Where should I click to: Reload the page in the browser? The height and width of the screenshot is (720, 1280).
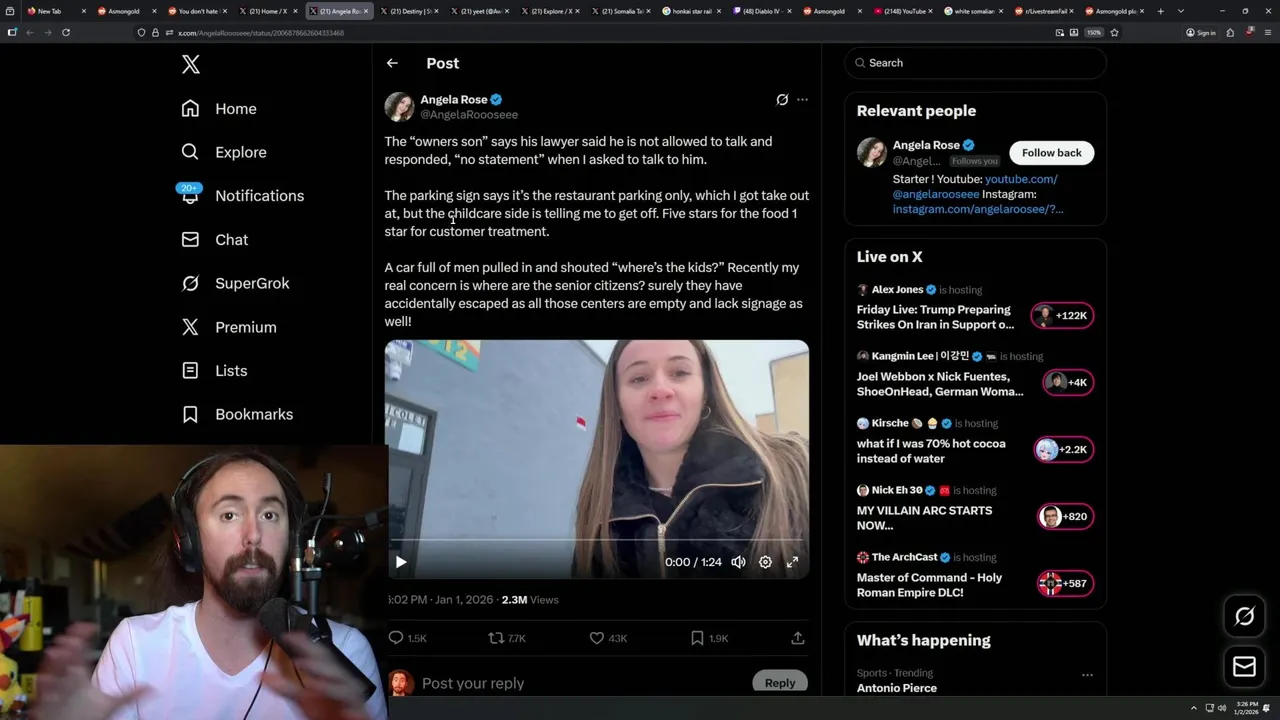coord(66,32)
